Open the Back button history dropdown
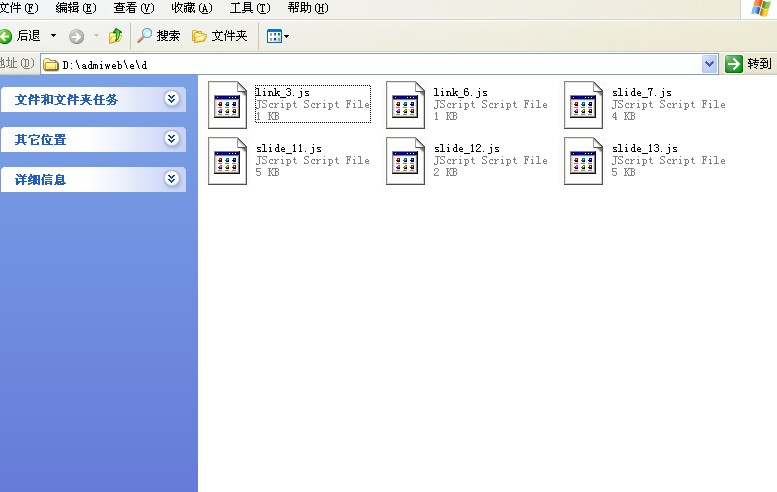Viewport: 777px width, 492px height. 54,36
